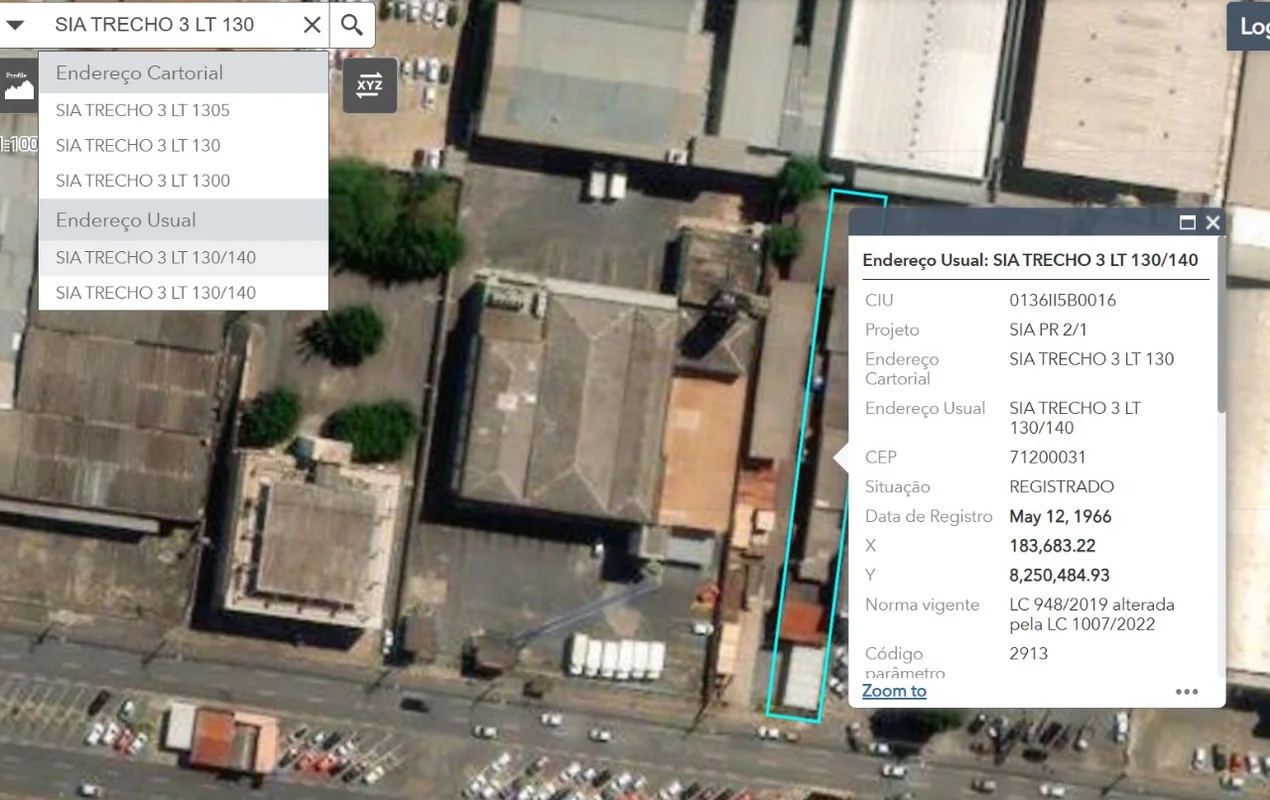
Task: Select the highlighted SIA TRECHO 3 LT 130/140 suggestion
Action: click(x=183, y=257)
